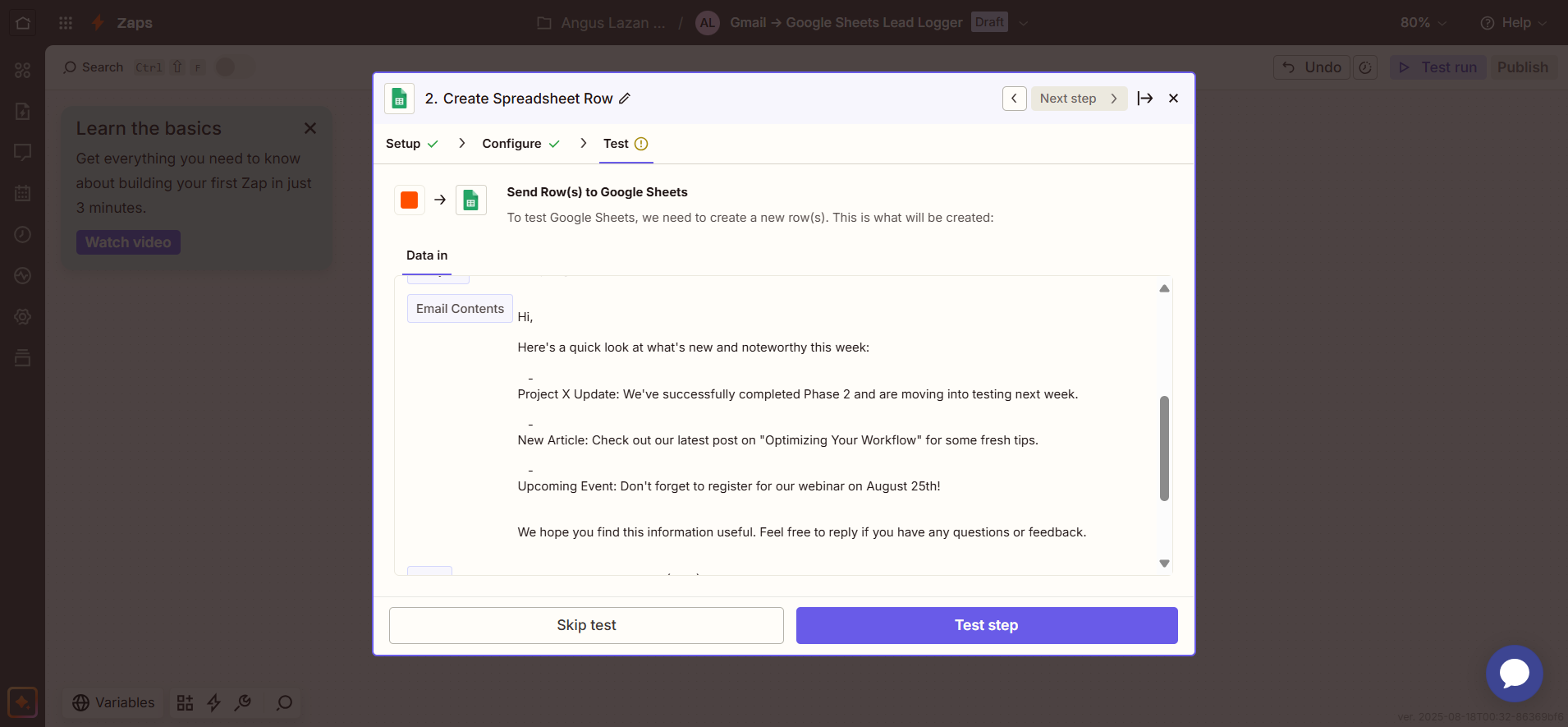Viewport: 1568px width, 727px height.
Task: Open the Variables panel
Action: 113,702
